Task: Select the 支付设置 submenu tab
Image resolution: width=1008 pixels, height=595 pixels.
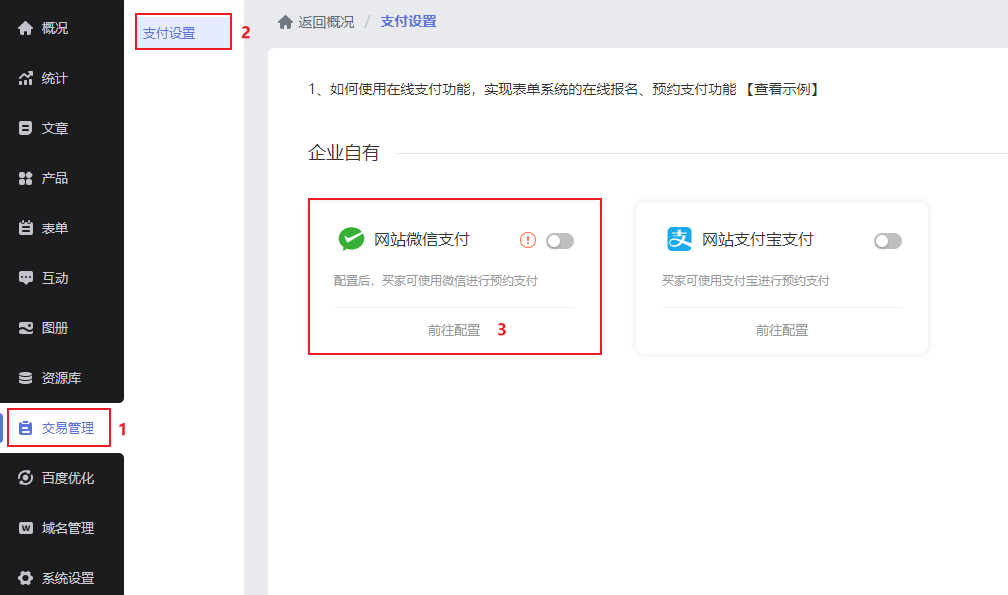Action: pyautogui.click(x=183, y=32)
